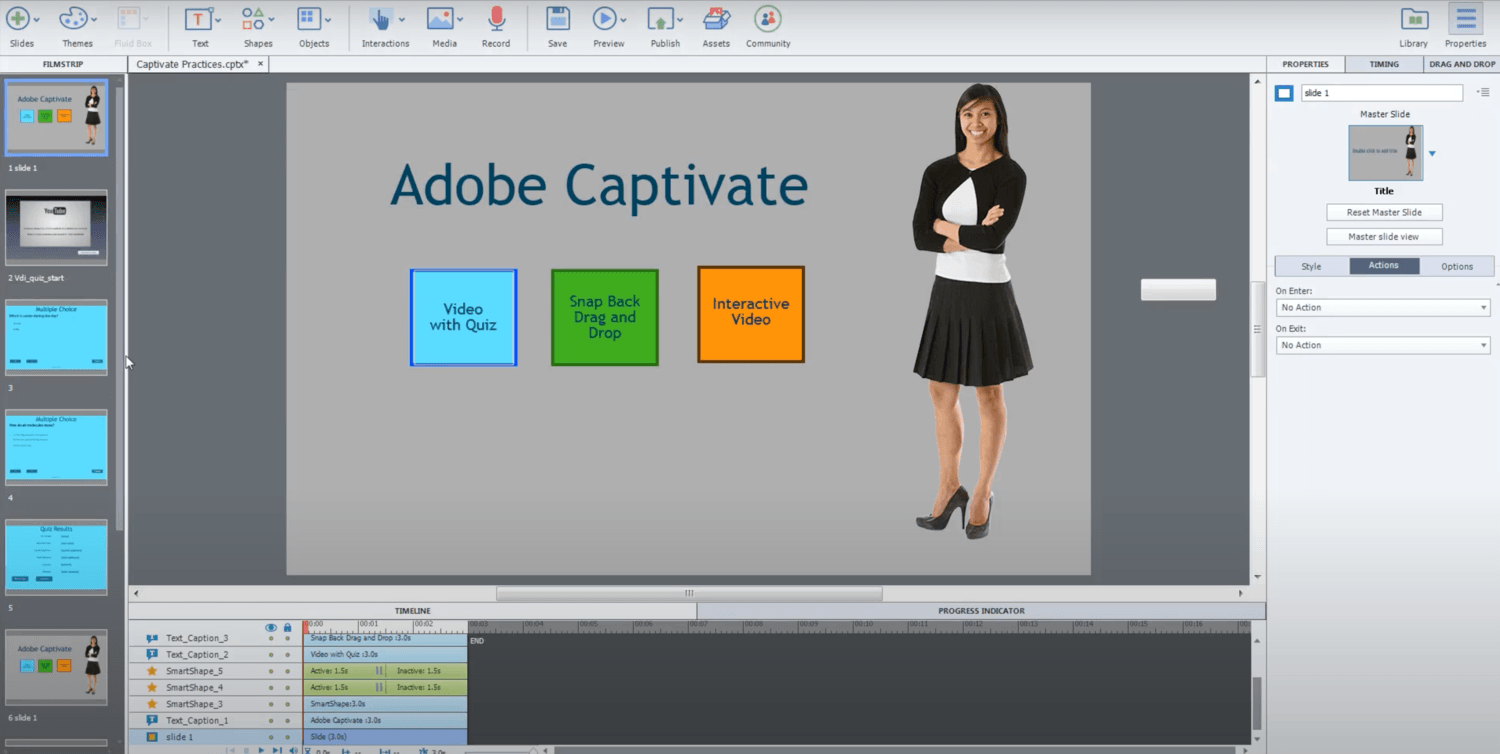The image size is (1500, 754).
Task: Open the Shapes tool
Action: tap(253, 18)
